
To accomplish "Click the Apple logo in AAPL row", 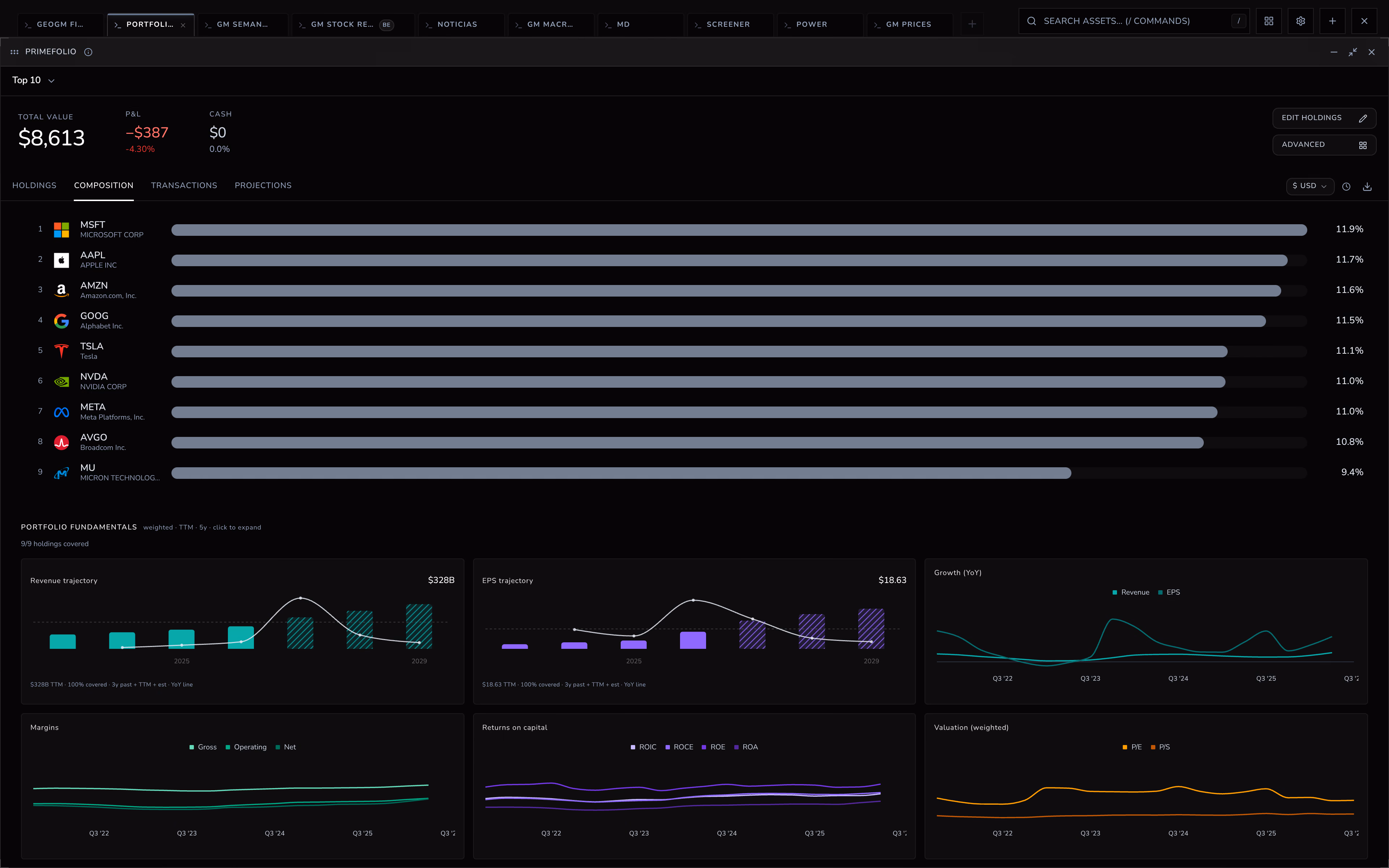I will (x=61, y=260).
